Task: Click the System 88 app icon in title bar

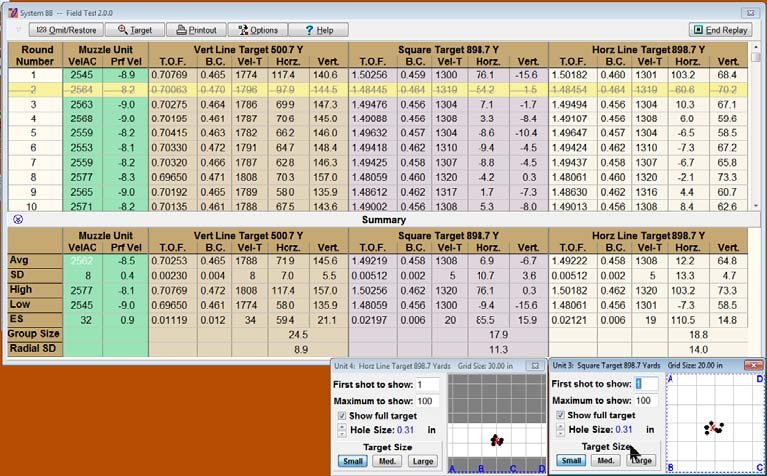Action: click(9, 7)
